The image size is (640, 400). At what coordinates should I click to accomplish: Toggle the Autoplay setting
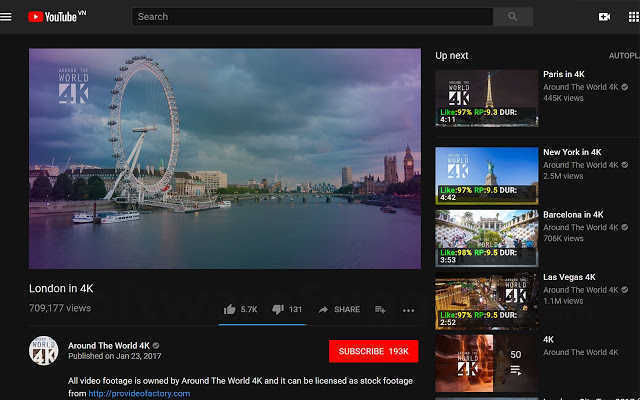pyautogui.click(x=624, y=56)
